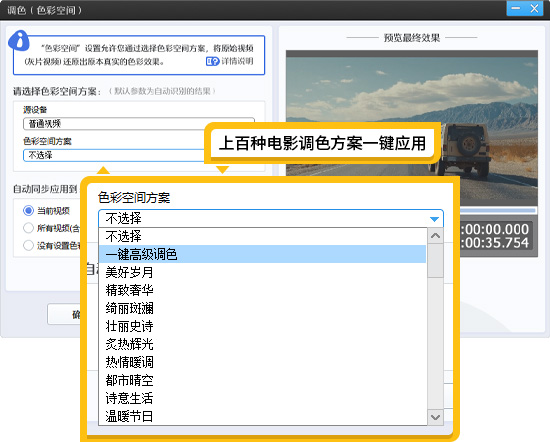Open the 源设备 普通视频 combo box
The height and width of the screenshot is (442, 550).
139,124
